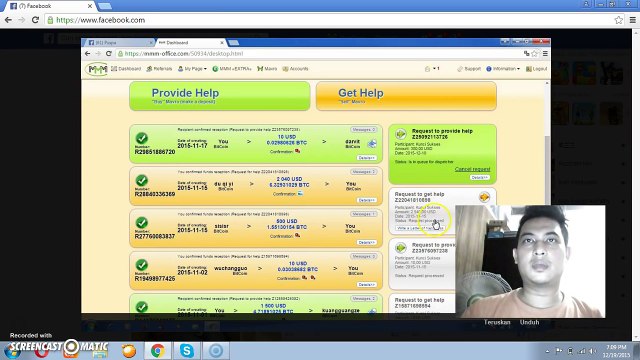Open Details of order R28840336369
Image resolution: width=640 pixels, height=360 pixels.
point(367,200)
